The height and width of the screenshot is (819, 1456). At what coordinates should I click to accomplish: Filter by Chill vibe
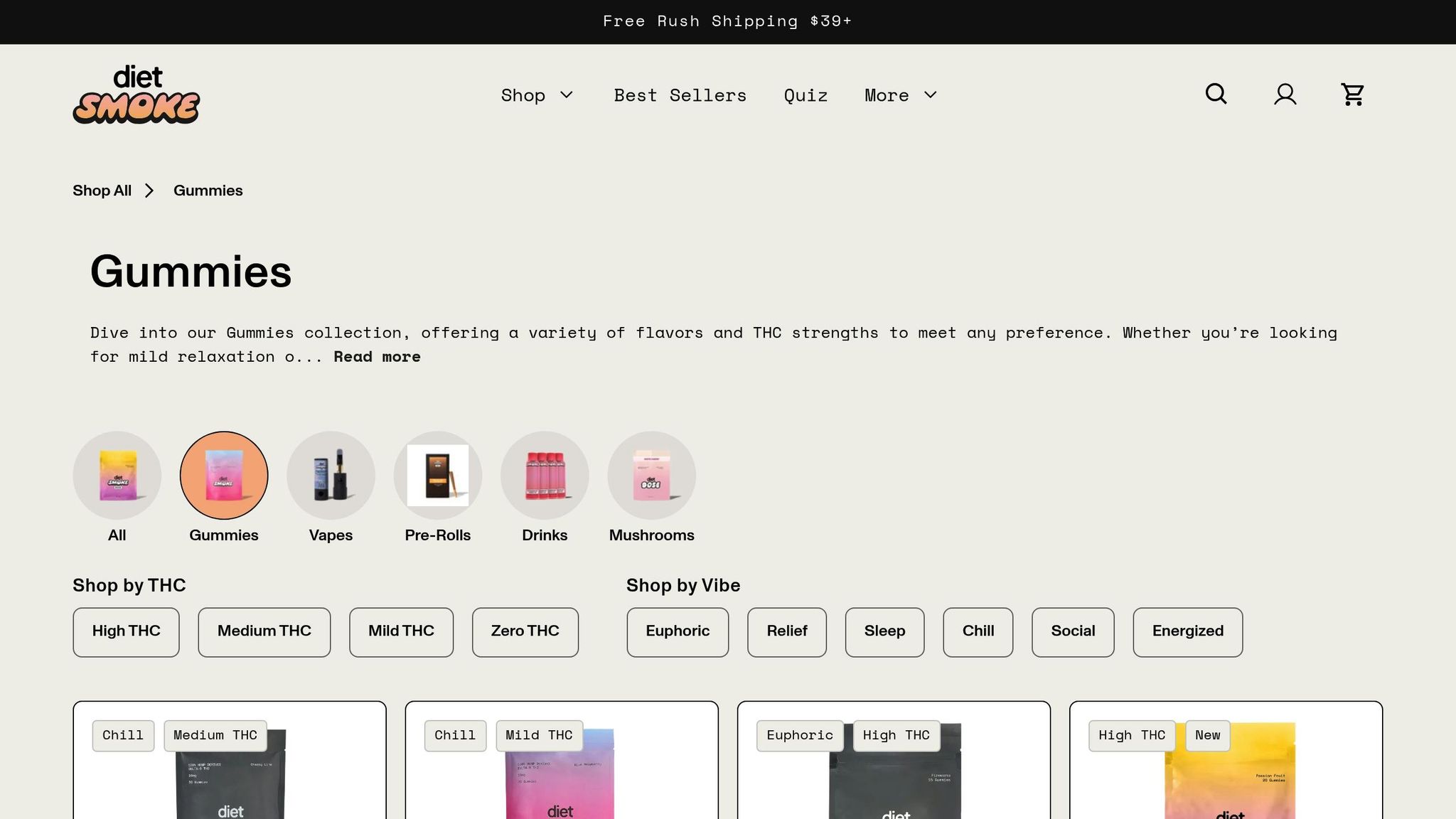[978, 632]
